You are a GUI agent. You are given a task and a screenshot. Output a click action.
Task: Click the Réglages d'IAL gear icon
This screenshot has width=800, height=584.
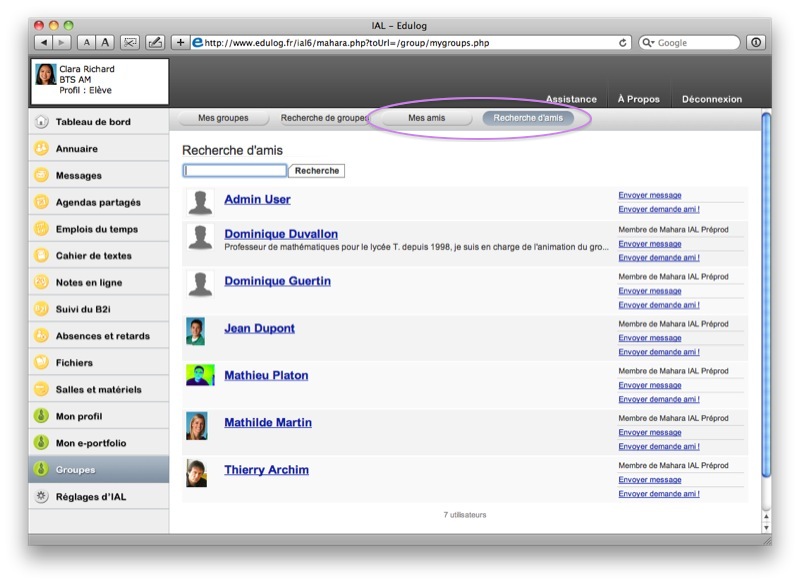coord(41,496)
